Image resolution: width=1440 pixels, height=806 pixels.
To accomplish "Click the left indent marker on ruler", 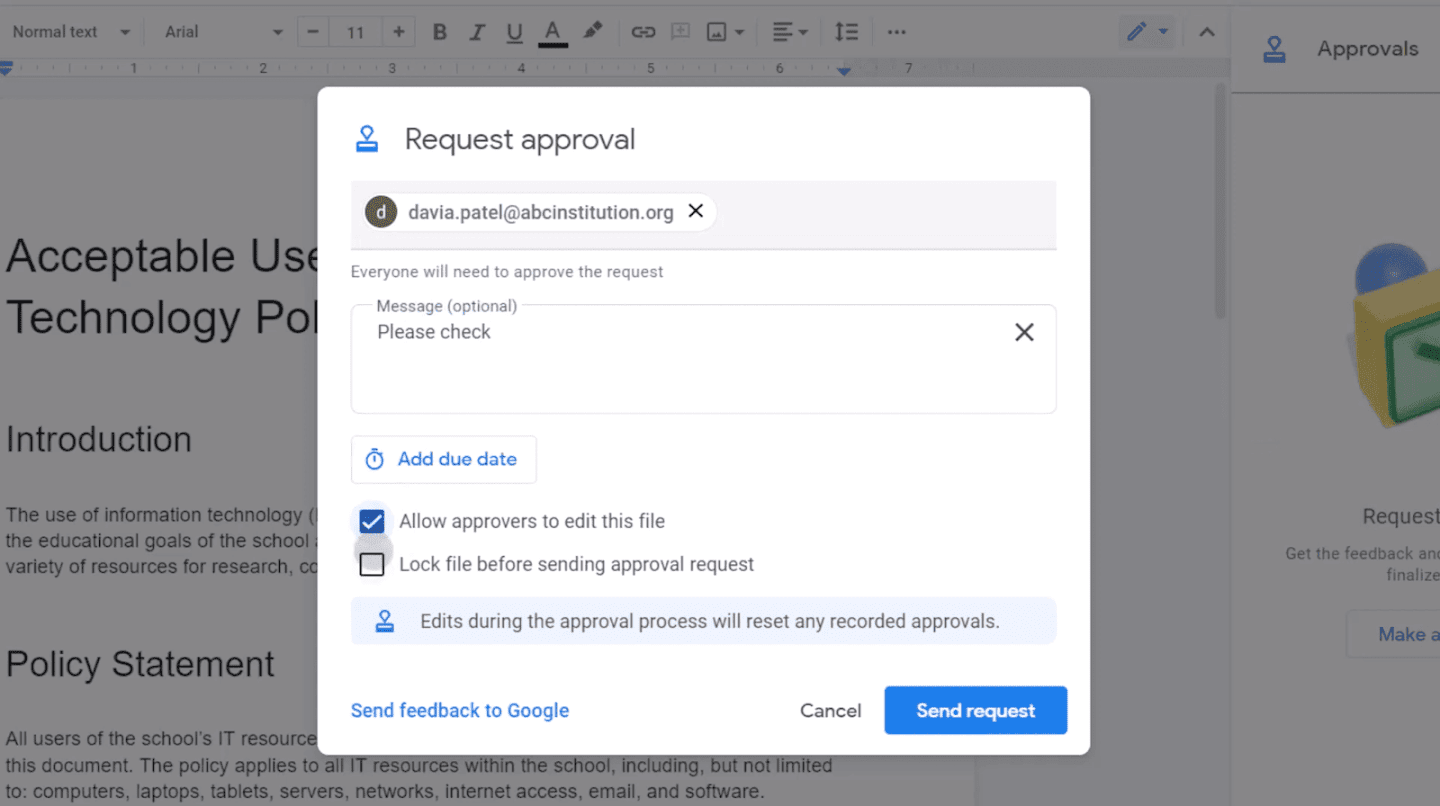I will 6,69.
